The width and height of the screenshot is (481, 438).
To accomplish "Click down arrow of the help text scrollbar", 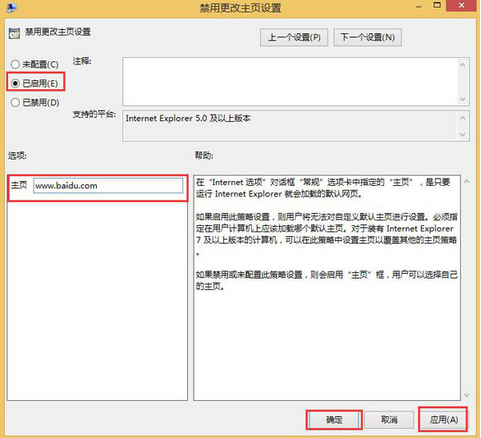I will point(467,395).
